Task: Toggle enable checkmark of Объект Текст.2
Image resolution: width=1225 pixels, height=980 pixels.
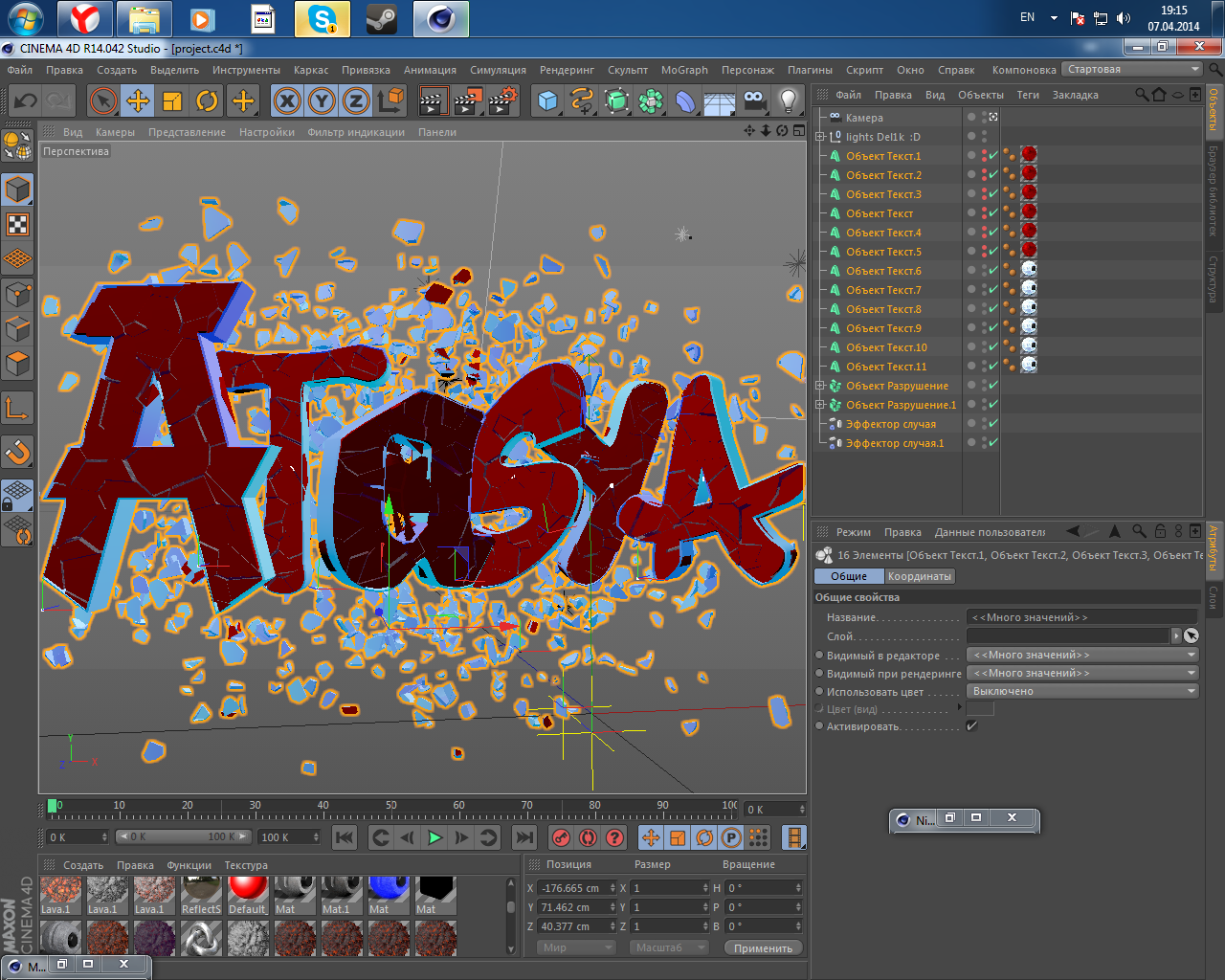Action: [993, 174]
